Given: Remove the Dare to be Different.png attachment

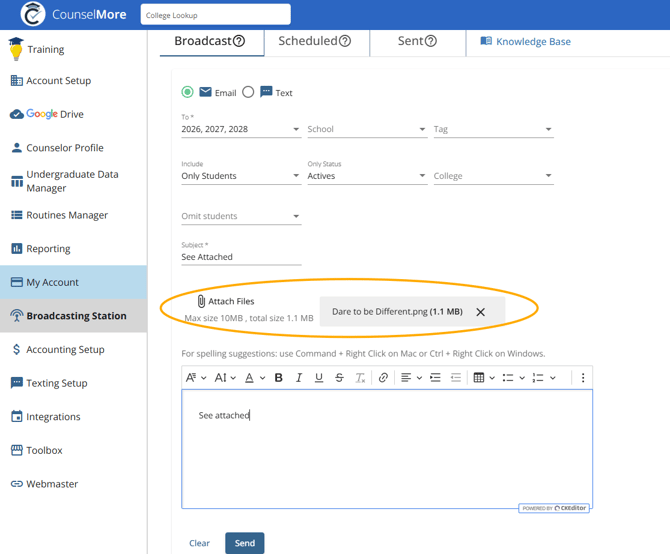Looking at the screenshot, I should tap(481, 312).
